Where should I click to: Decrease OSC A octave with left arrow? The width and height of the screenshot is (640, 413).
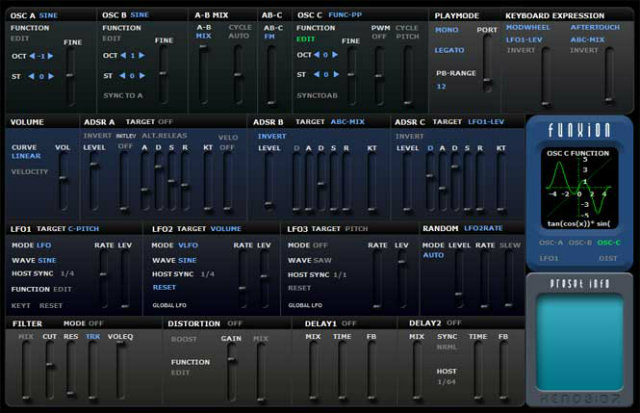point(32,56)
